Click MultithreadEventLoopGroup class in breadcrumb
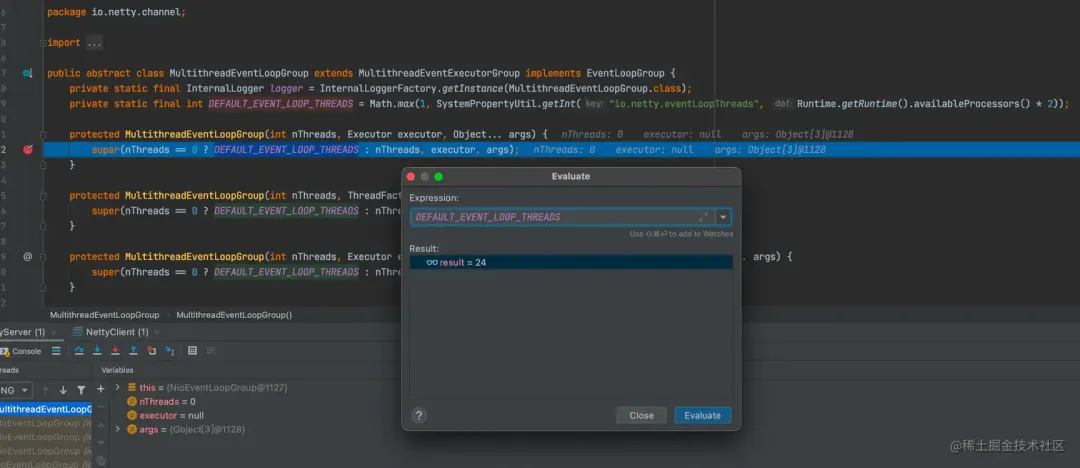This screenshot has width=1080, height=468. coord(105,315)
